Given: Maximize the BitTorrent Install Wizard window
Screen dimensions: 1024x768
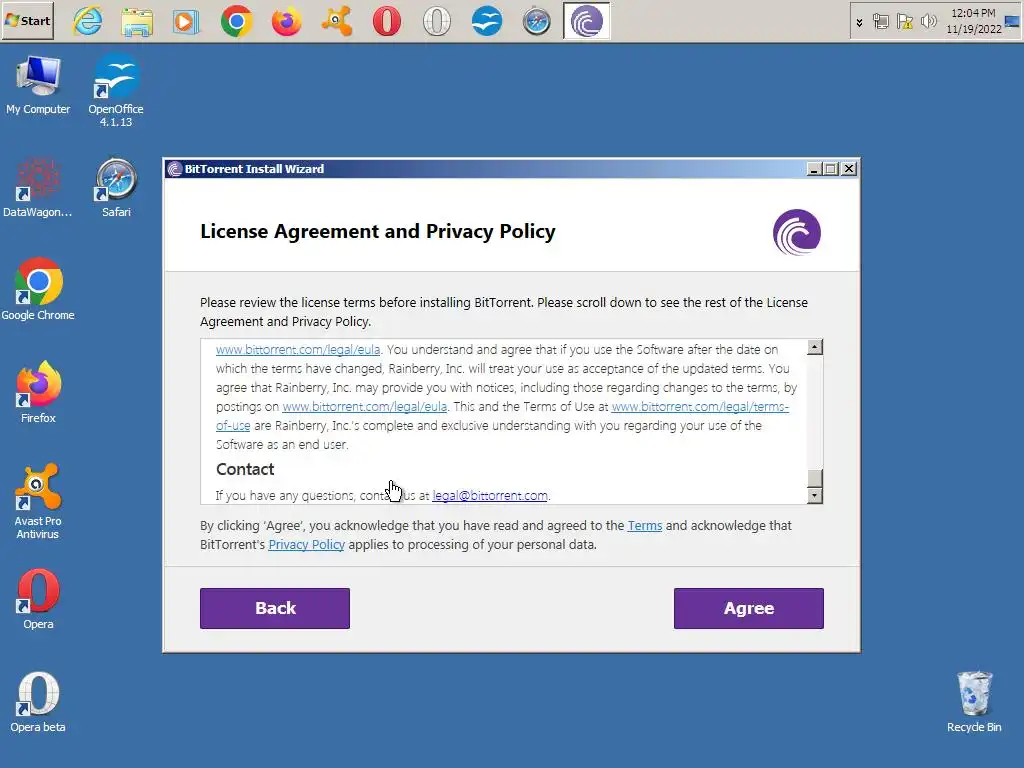Looking at the screenshot, I should pos(831,169).
